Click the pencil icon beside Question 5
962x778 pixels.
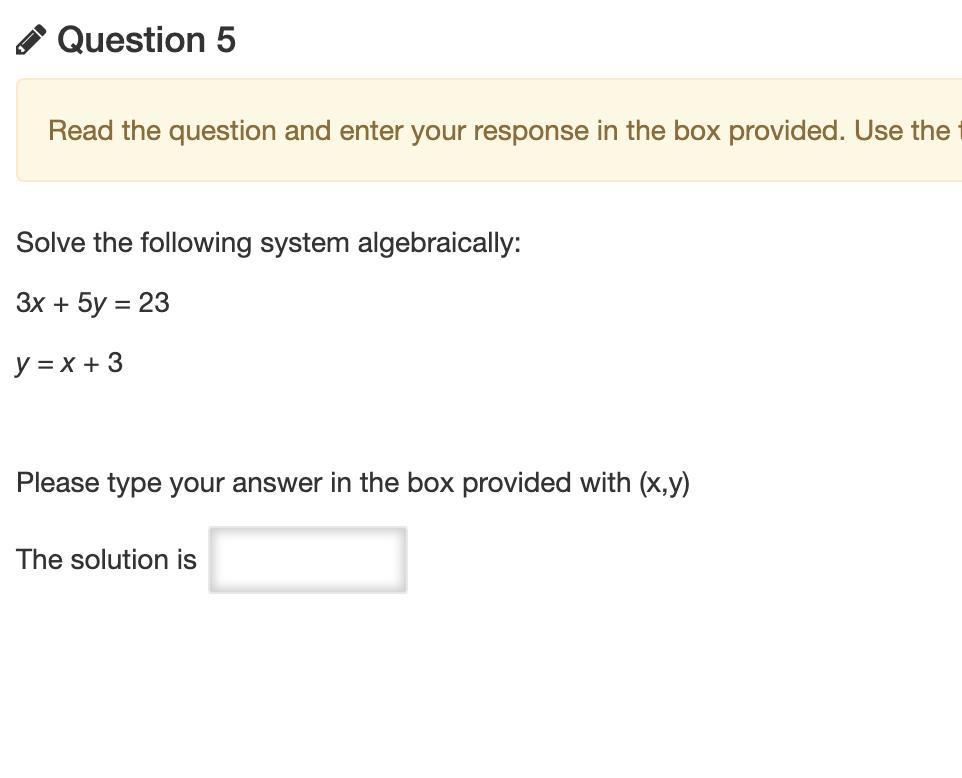click(30, 40)
